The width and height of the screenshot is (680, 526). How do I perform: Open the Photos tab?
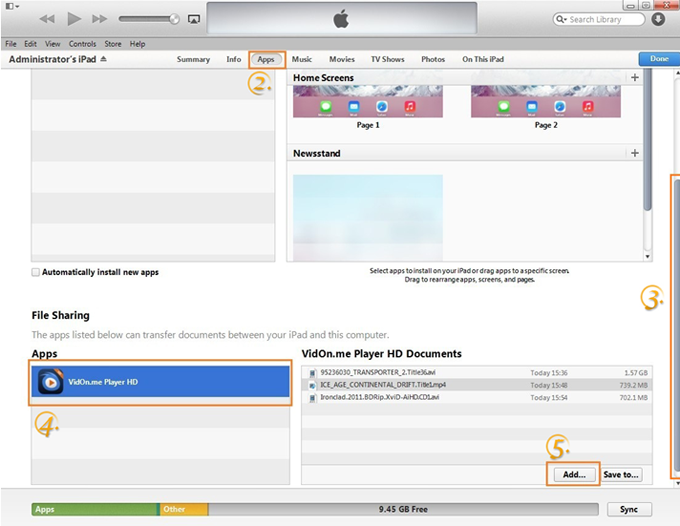pos(433,59)
